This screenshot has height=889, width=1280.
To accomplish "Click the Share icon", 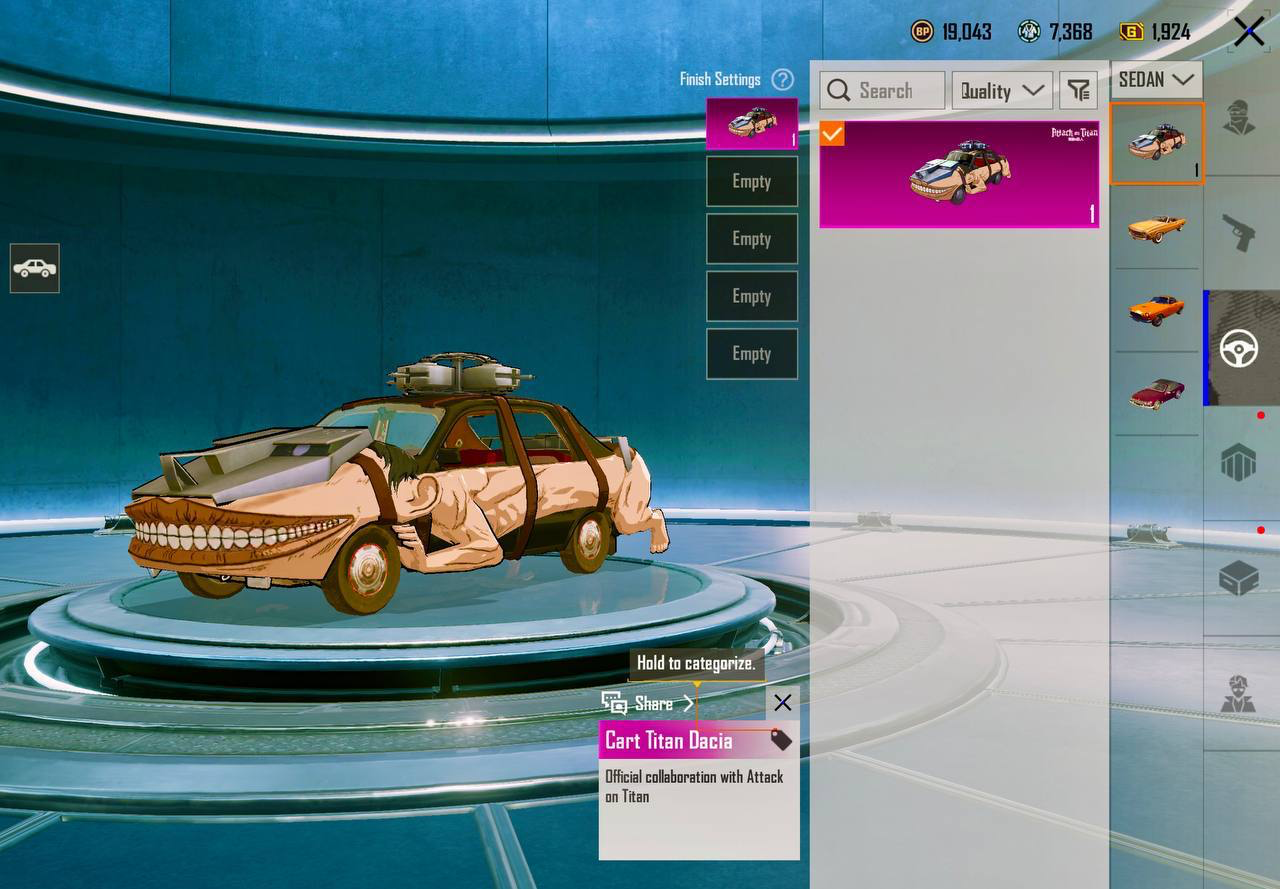I will [x=614, y=703].
